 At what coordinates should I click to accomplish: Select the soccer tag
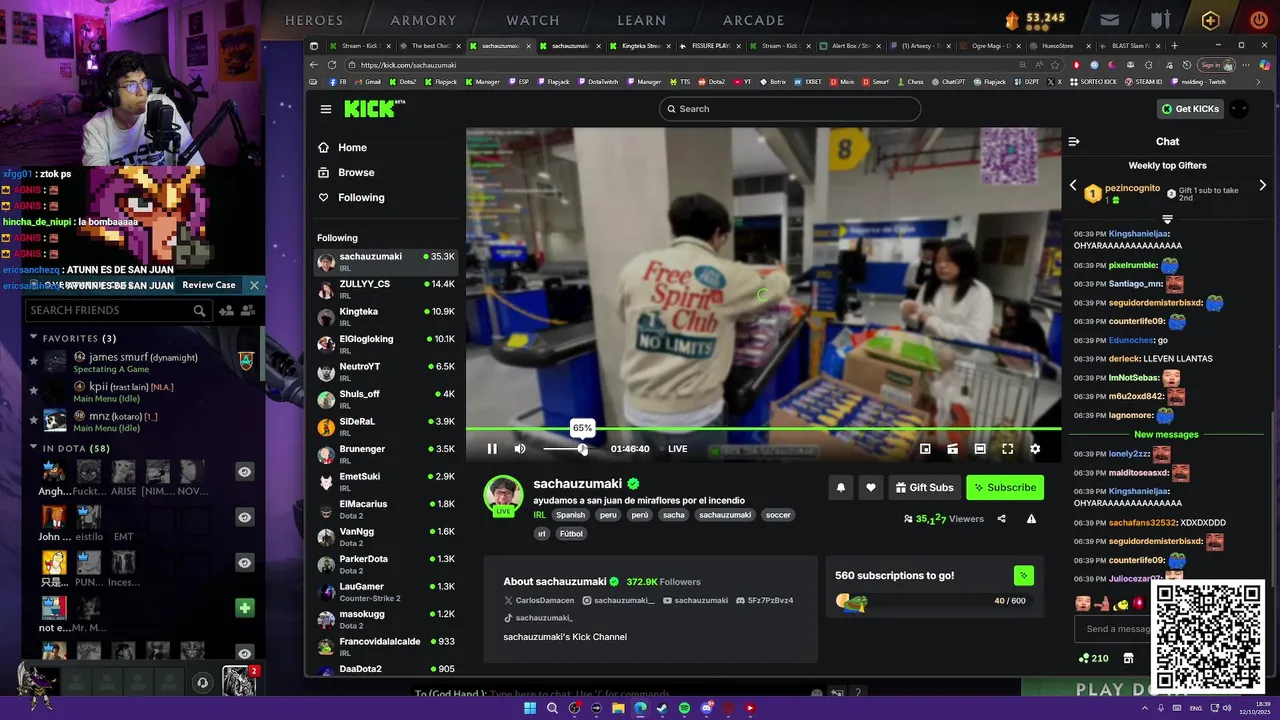point(778,515)
